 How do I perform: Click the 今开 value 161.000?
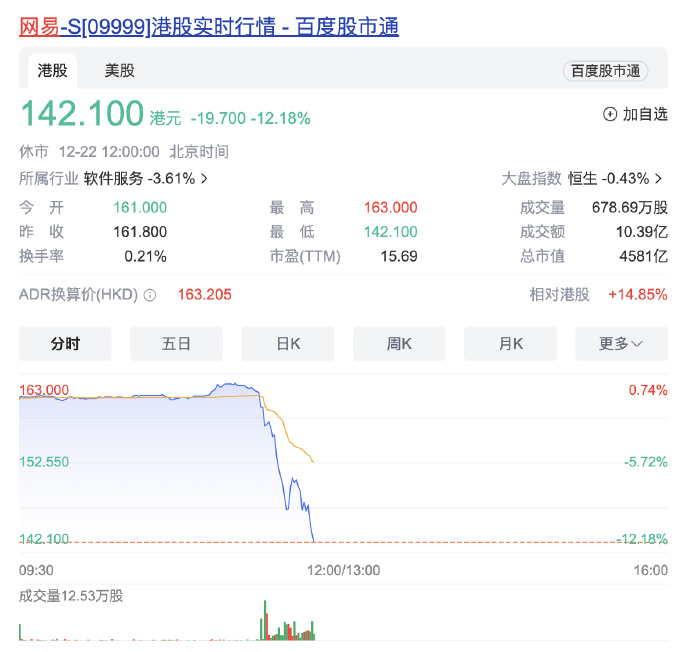pos(140,207)
